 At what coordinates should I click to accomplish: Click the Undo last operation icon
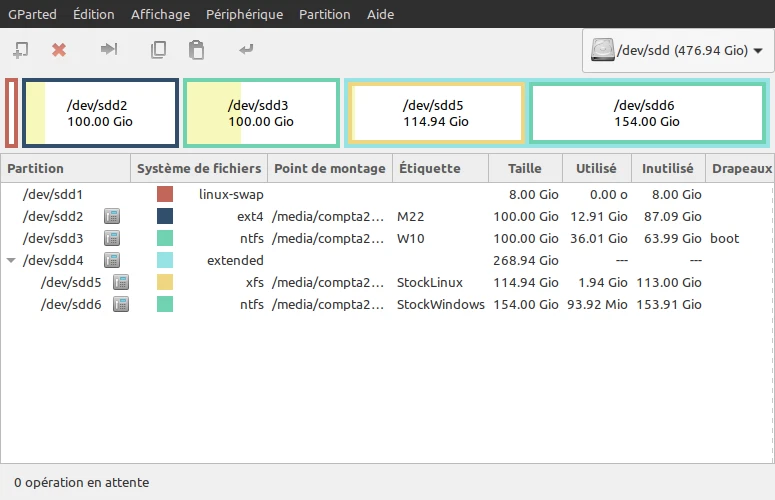click(x=246, y=49)
